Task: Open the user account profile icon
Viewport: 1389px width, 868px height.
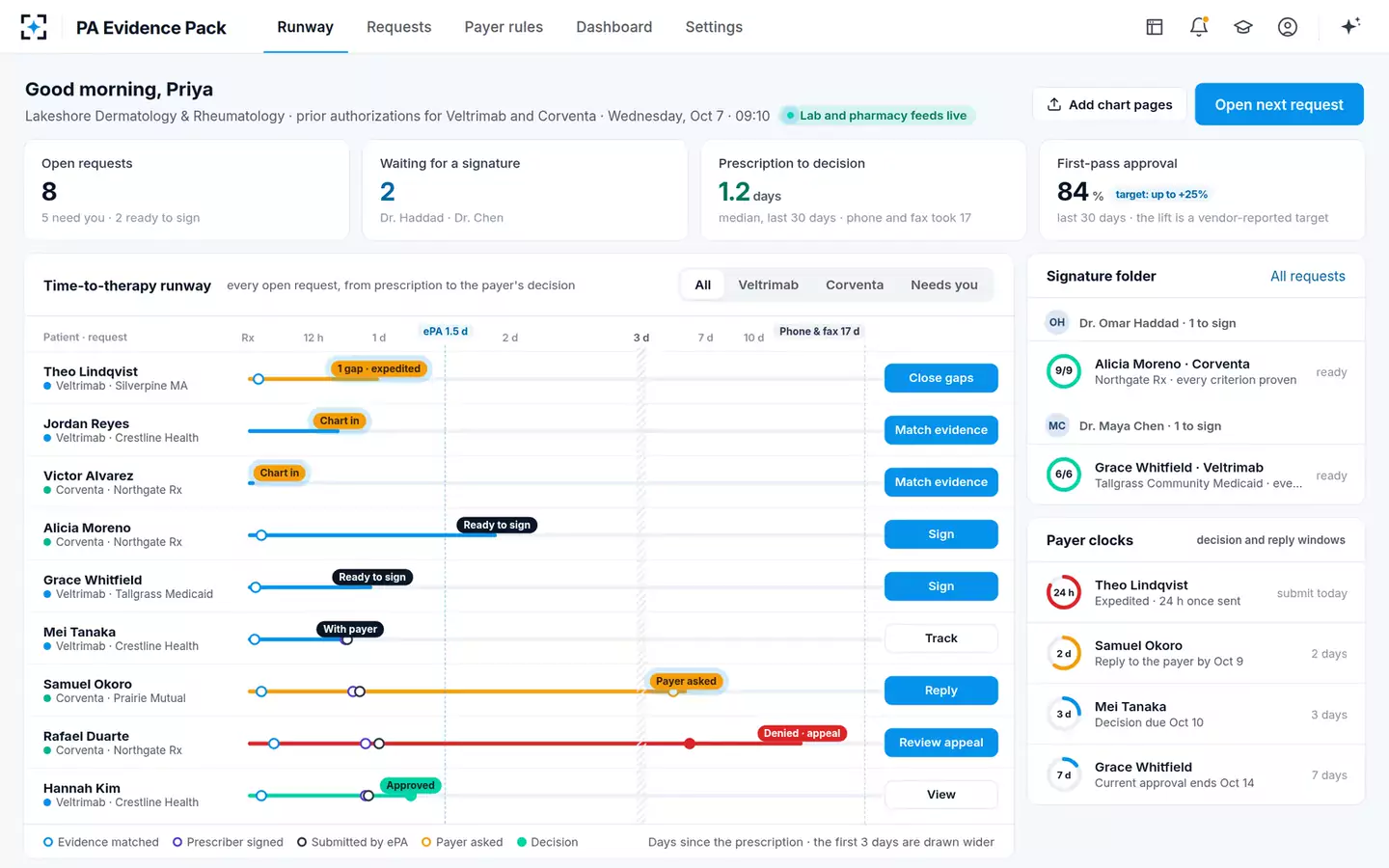Action: (x=1288, y=27)
